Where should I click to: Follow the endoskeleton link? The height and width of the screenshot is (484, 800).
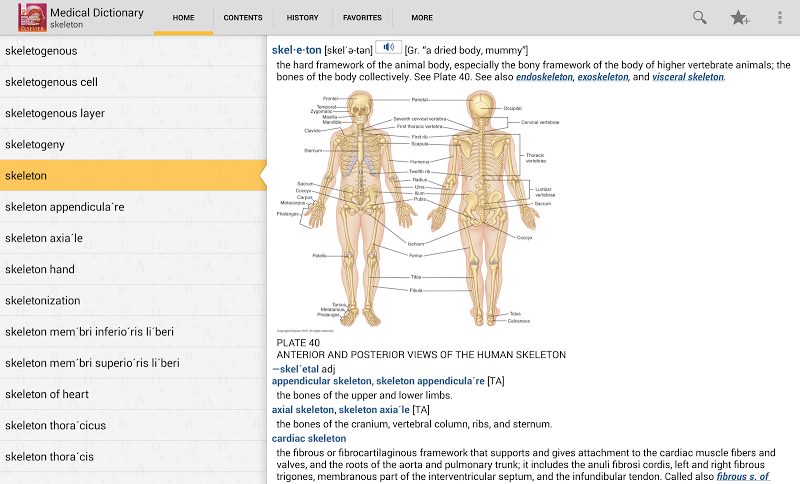click(544, 77)
